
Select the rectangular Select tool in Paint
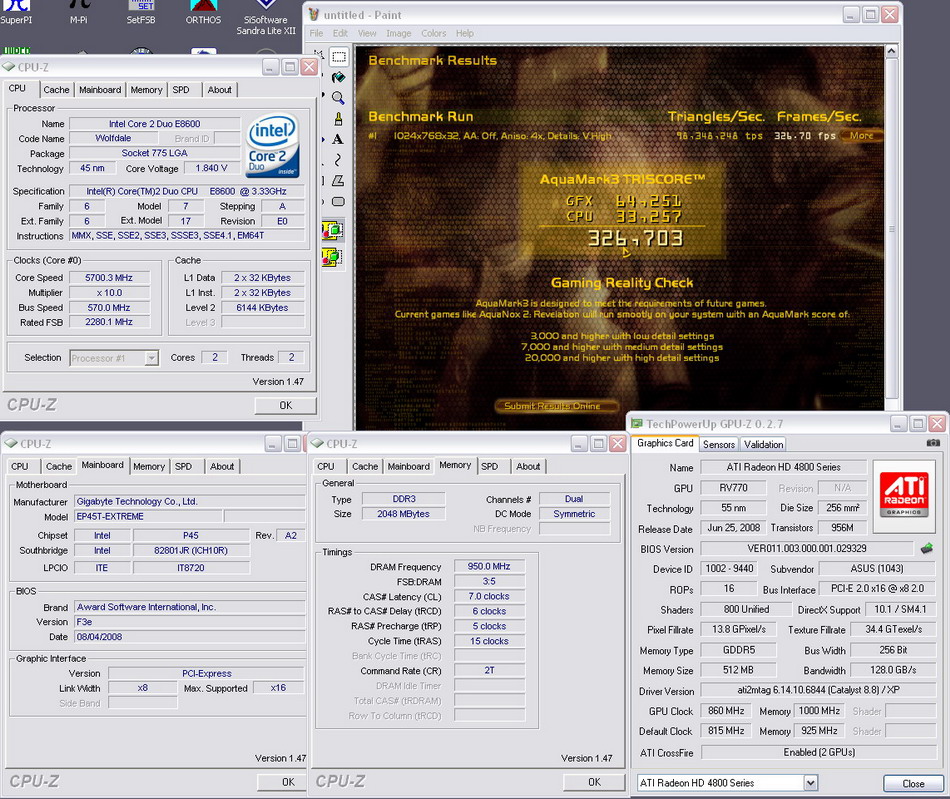(339, 57)
